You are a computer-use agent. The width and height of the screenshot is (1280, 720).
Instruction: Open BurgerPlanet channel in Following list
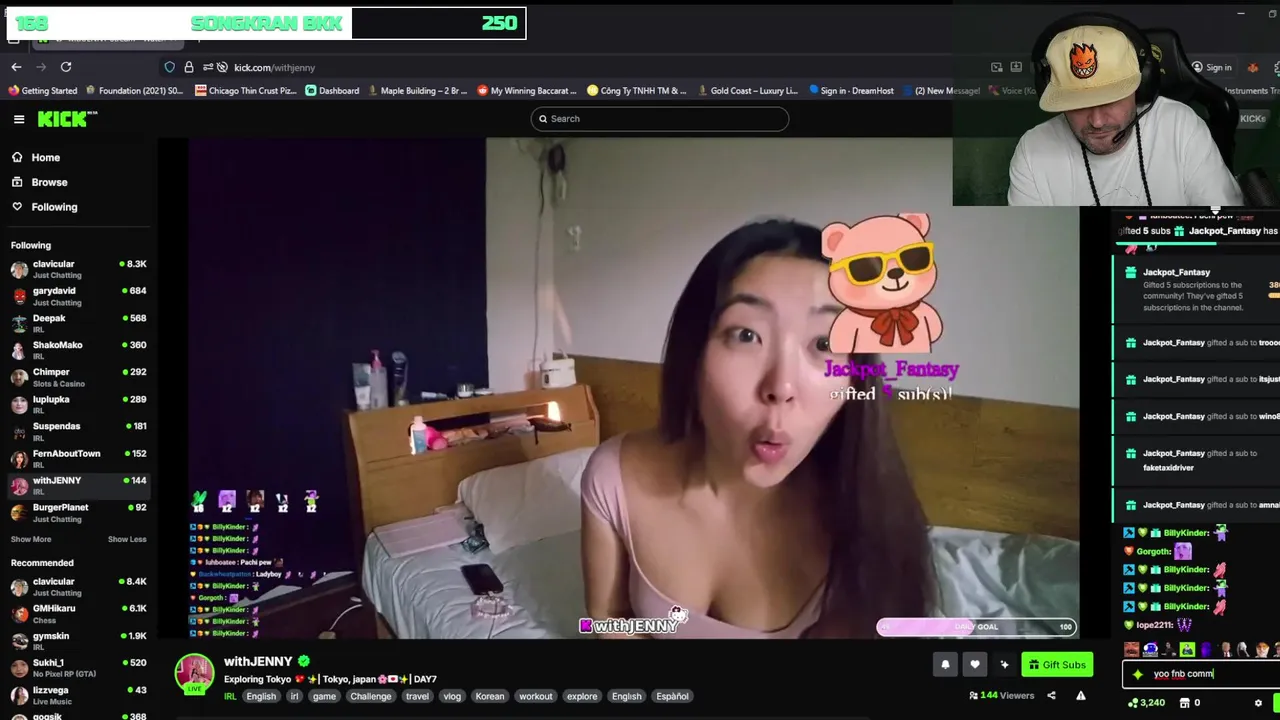point(78,512)
